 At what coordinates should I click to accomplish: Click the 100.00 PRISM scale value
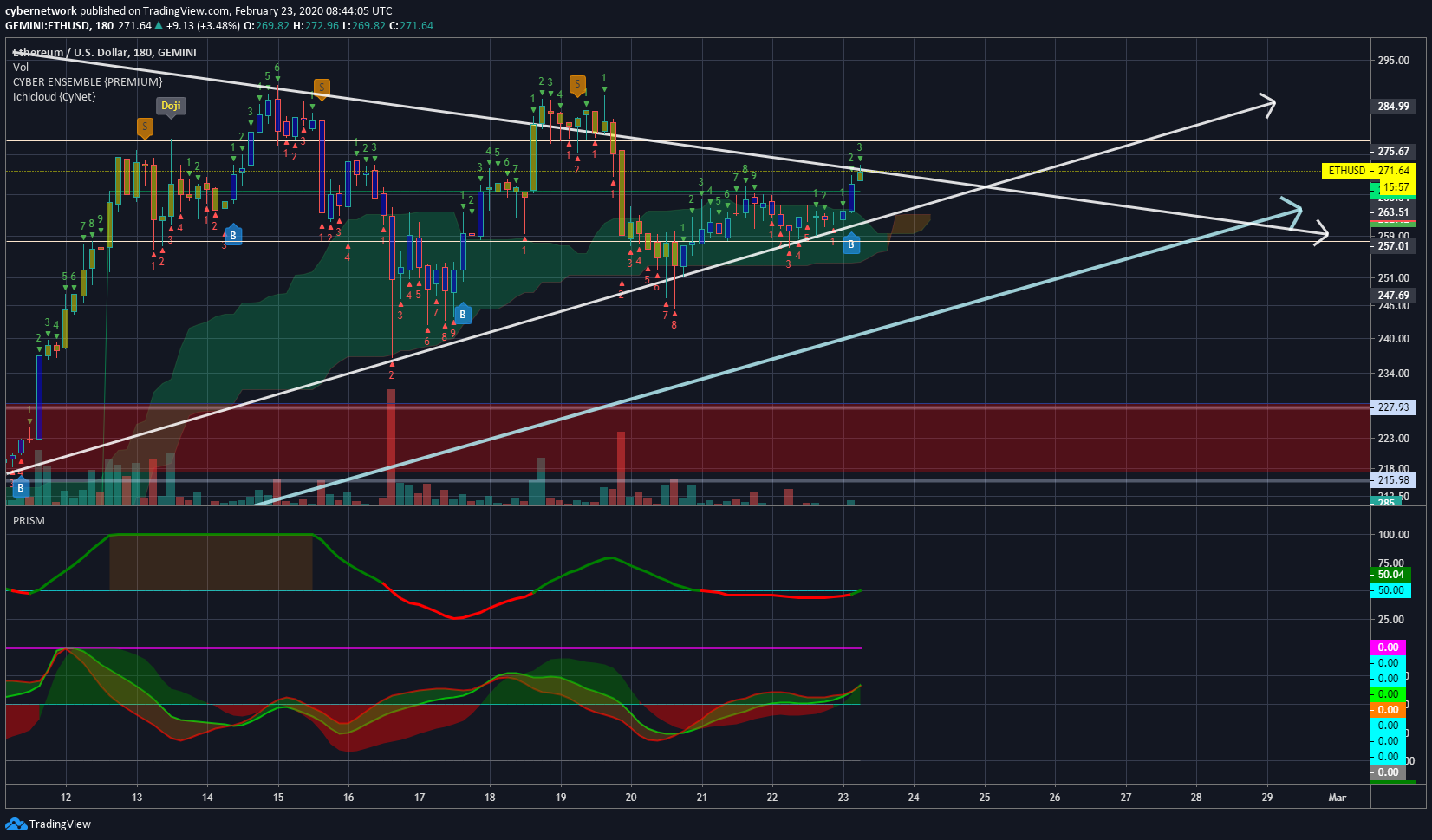(x=1393, y=535)
